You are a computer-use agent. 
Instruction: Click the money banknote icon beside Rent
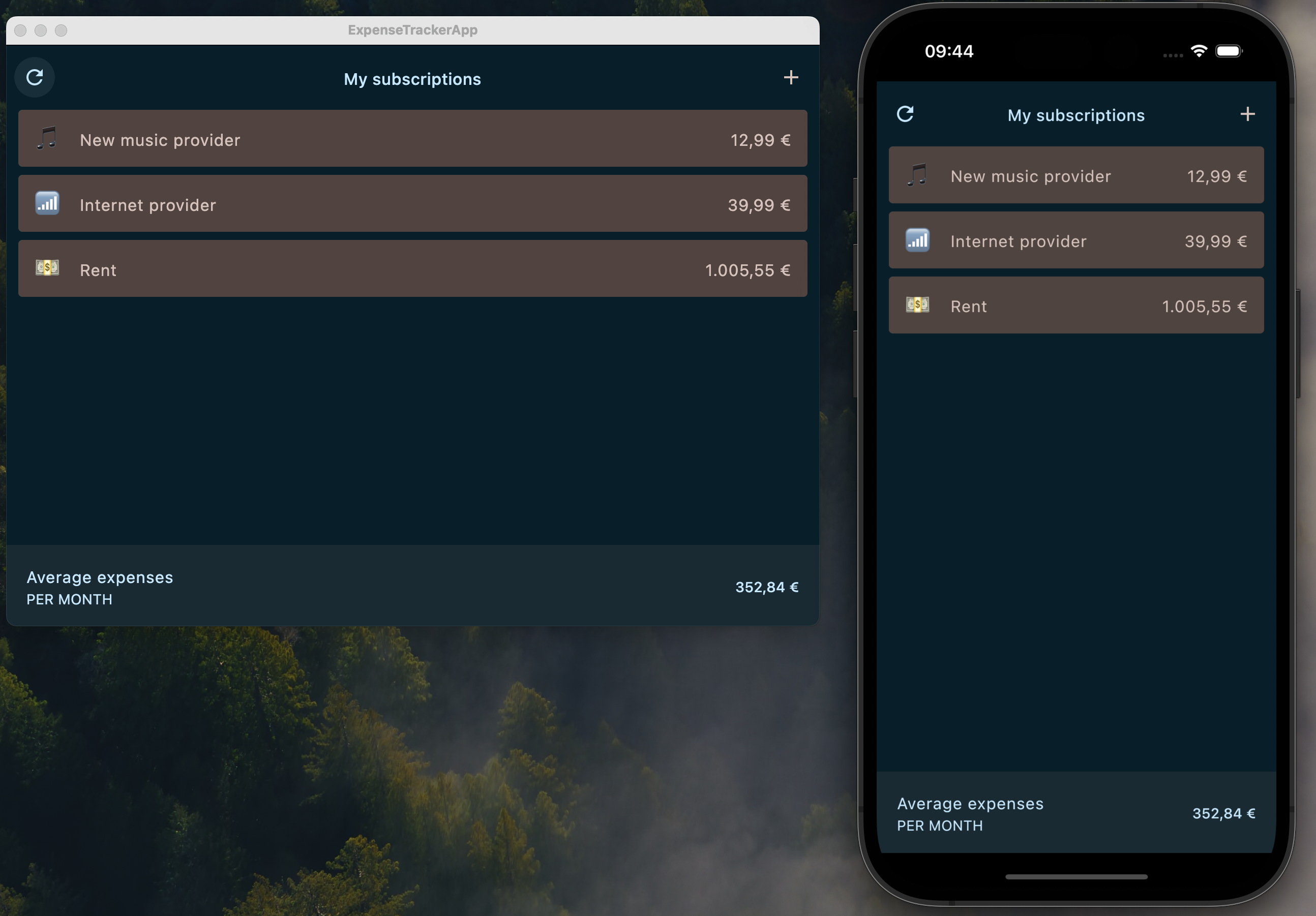tap(47, 268)
